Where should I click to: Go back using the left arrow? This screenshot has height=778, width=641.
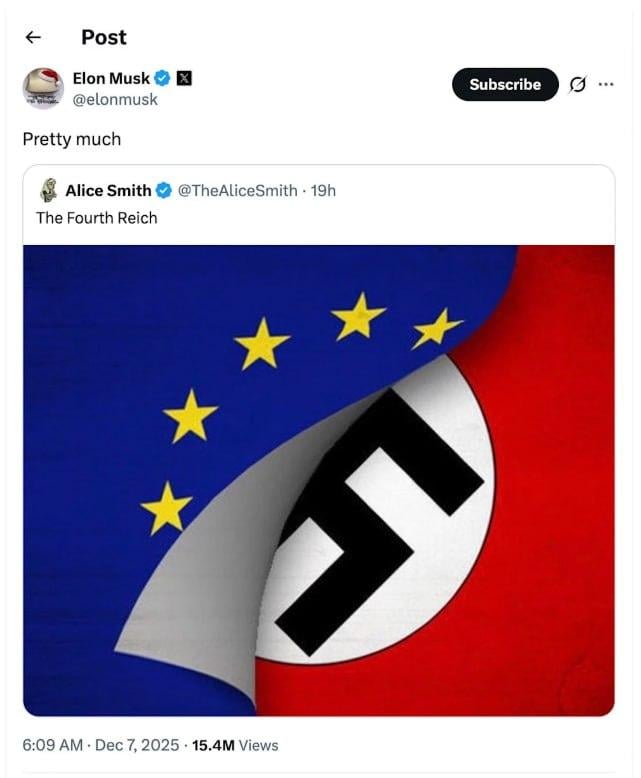[33, 37]
